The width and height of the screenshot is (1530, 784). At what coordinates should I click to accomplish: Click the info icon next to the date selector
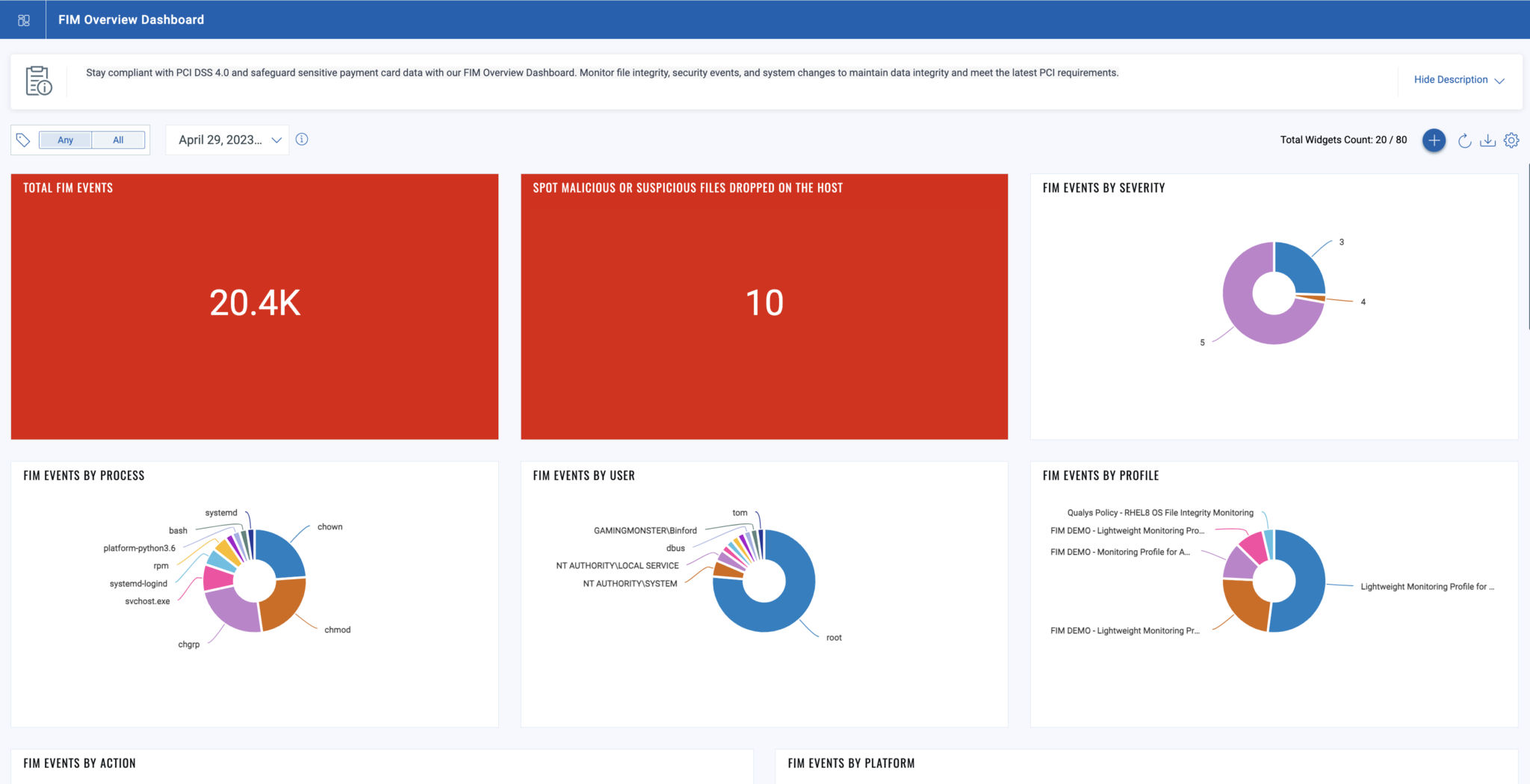click(302, 139)
